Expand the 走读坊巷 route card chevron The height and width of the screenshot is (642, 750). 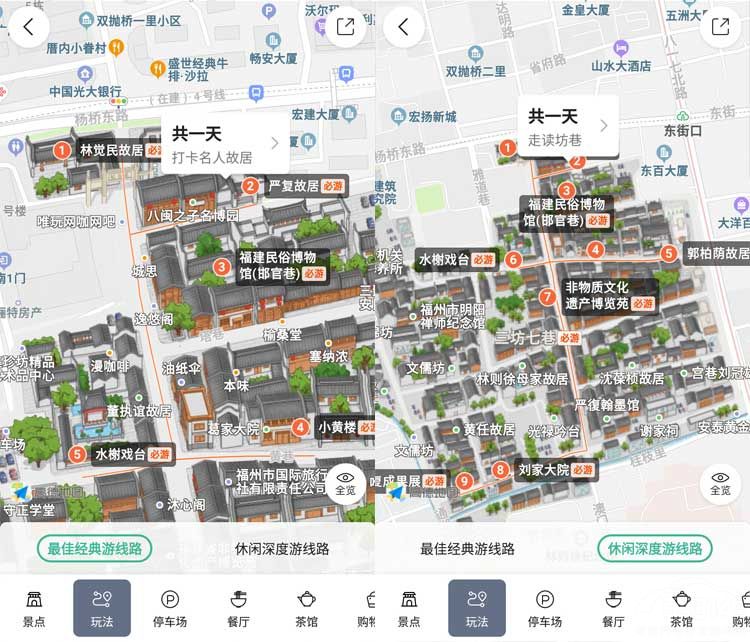(603, 126)
